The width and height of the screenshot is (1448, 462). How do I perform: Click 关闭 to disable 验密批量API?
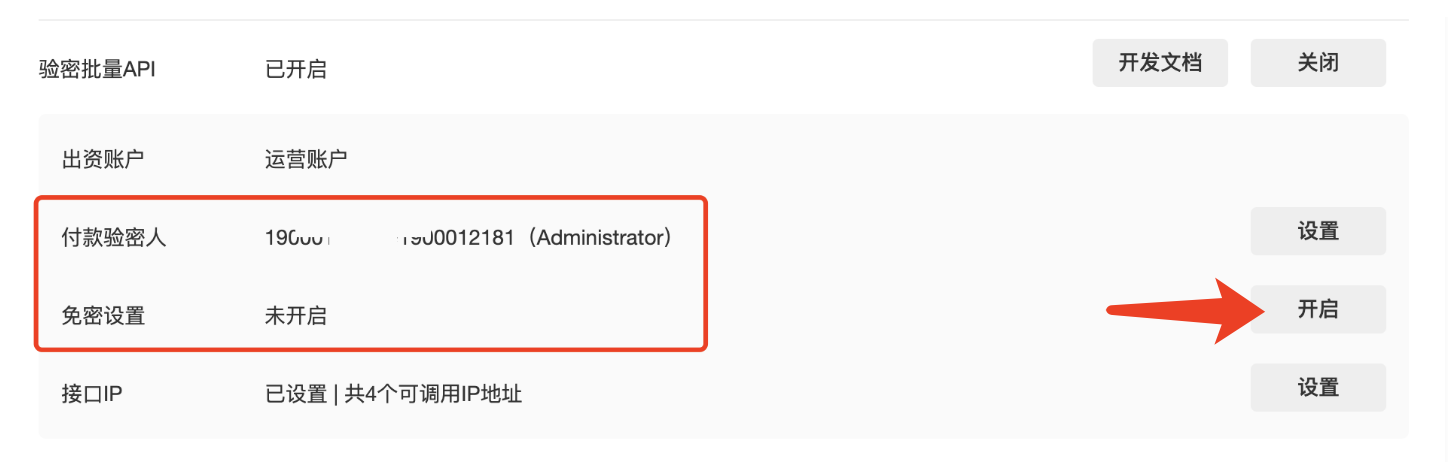point(1318,63)
